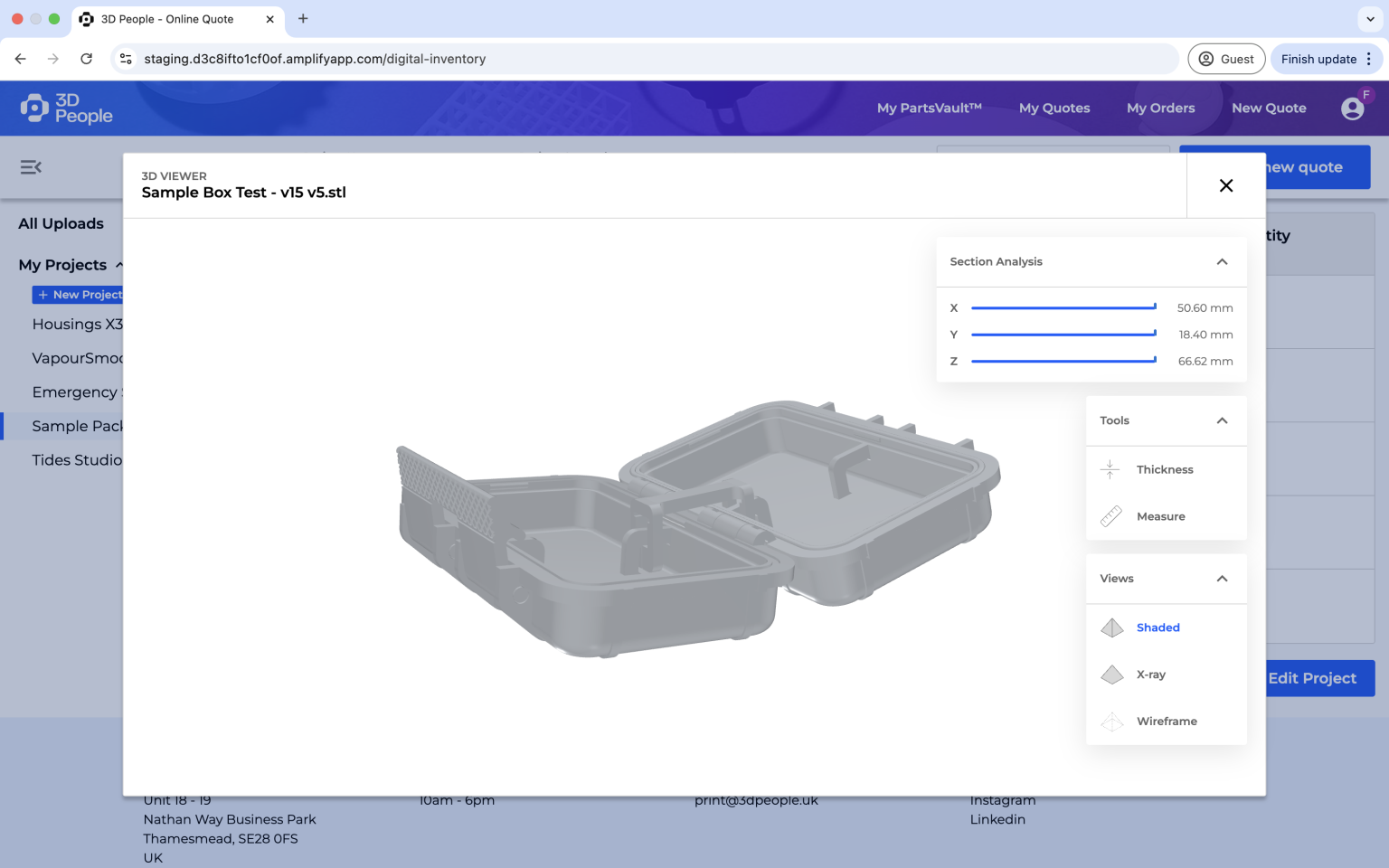
Task: Select the Measure ruler tool icon
Action: 1110,516
